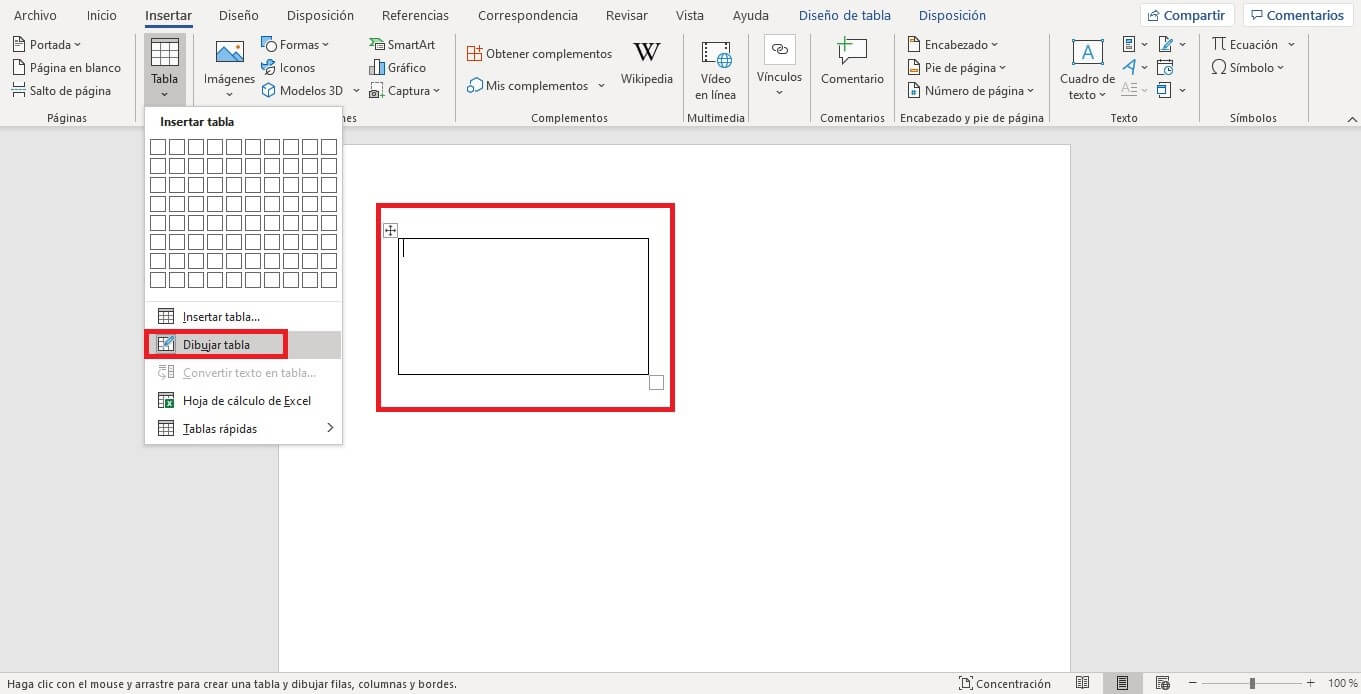Image resolution: width=1361 pixels, height=694 pixels.
Task: Click inside the drawn table cell
Action: (x=523, y=306)
